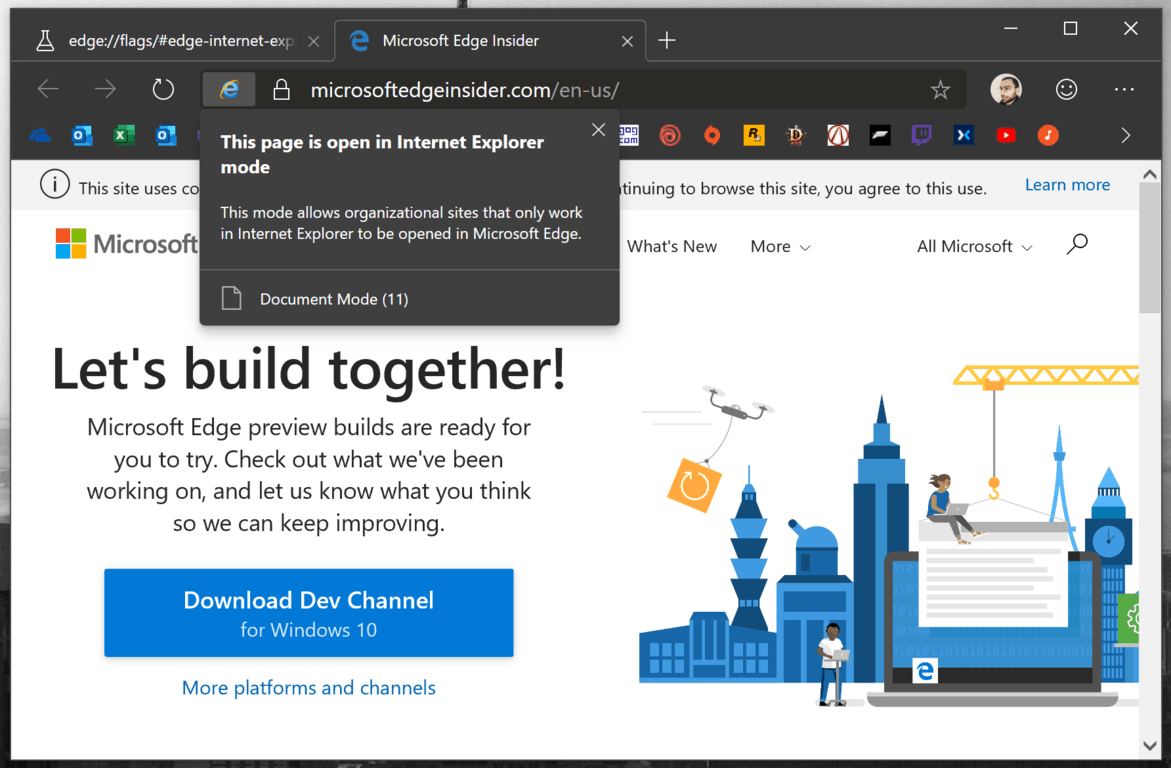Click the Download Dev Channel button

[308, 613]
